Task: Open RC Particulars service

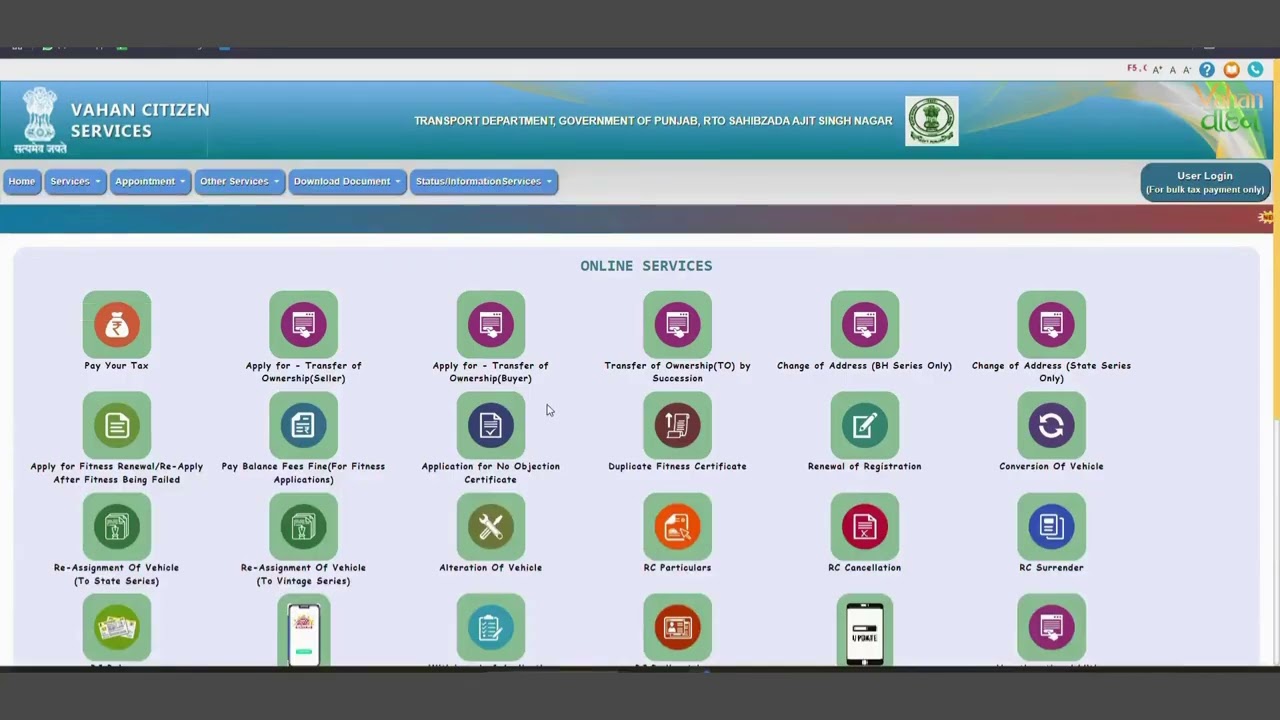Action: click(677, 527)
